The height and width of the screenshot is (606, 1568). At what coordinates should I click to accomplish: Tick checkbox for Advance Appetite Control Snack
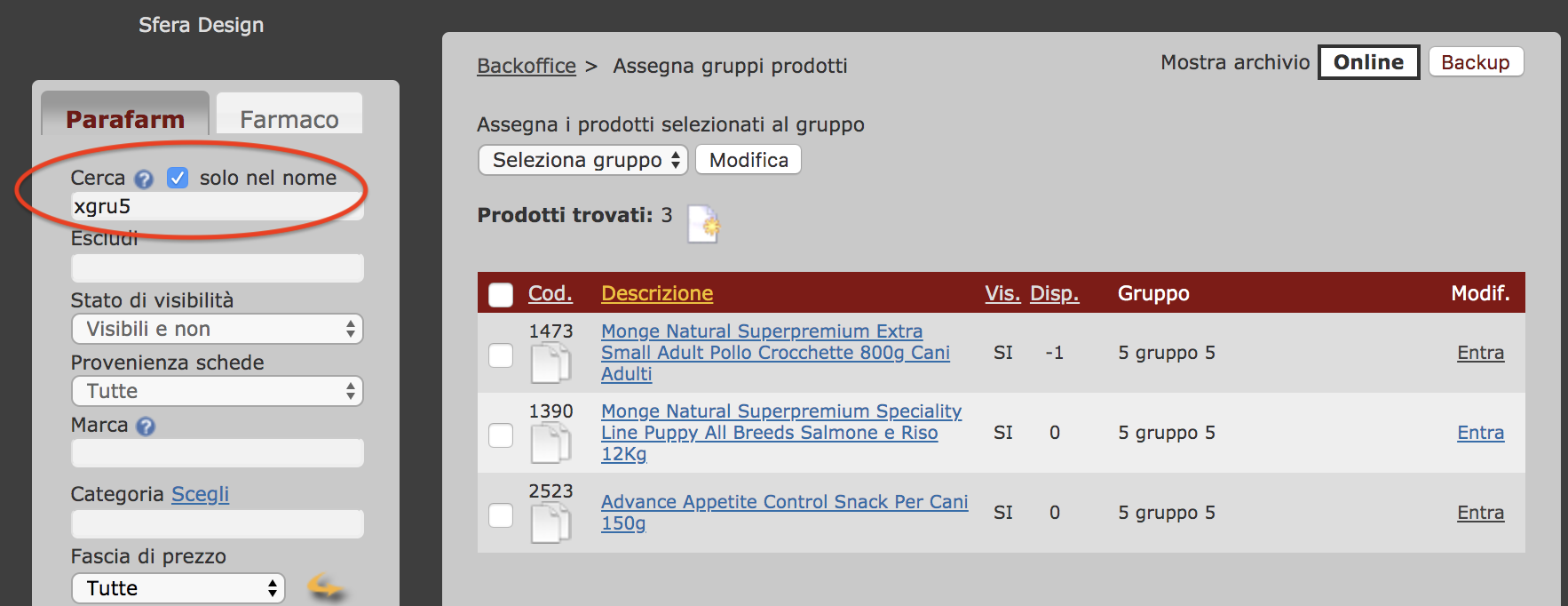(501, 515)
